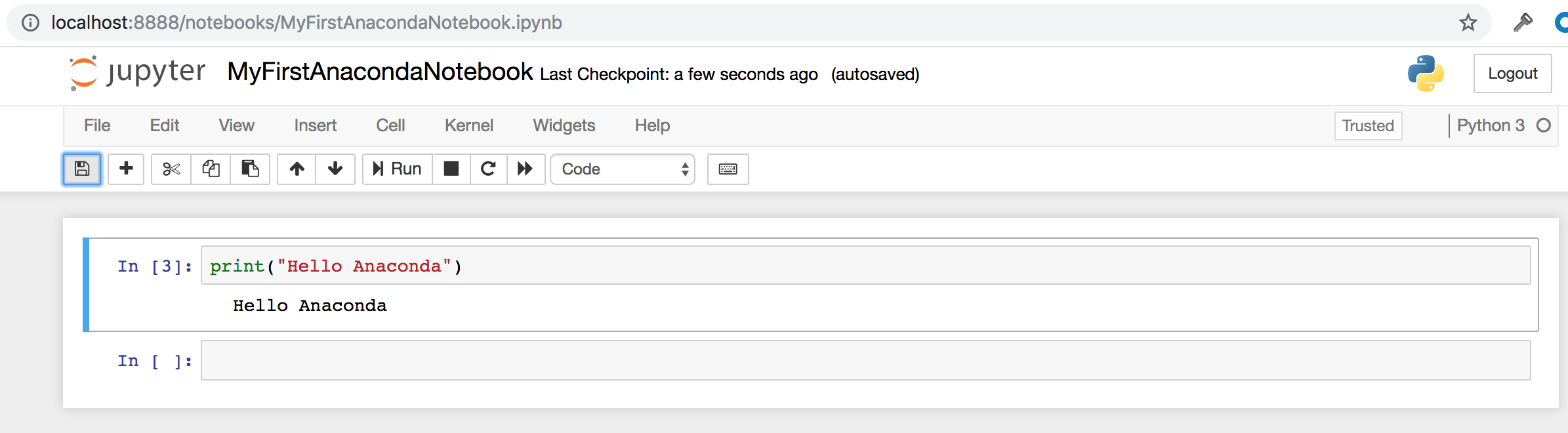Screen dimensions: 1568x433
Task: Open the Cell menu
Action: point(390,125)
